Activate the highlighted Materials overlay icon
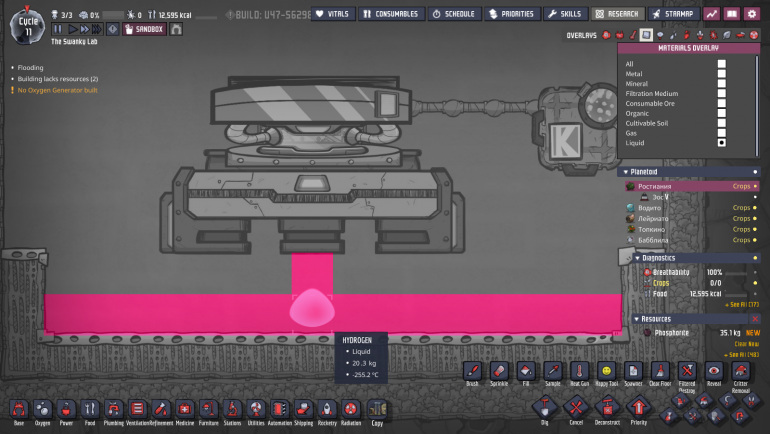This screenshot has height=434, width=770. (646, 35)
